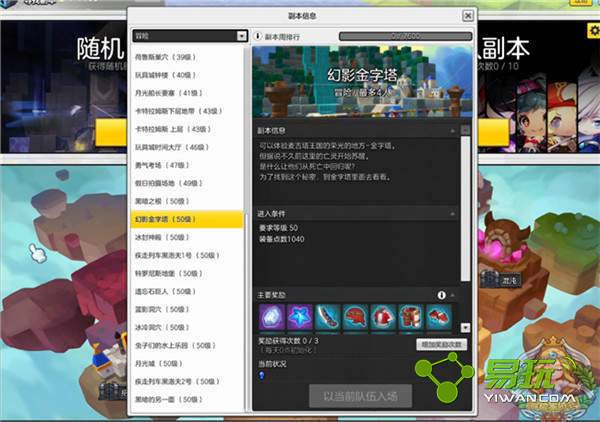Click the red hat reward icon
Screen dimensions: 600x422
tap(355, 316)
